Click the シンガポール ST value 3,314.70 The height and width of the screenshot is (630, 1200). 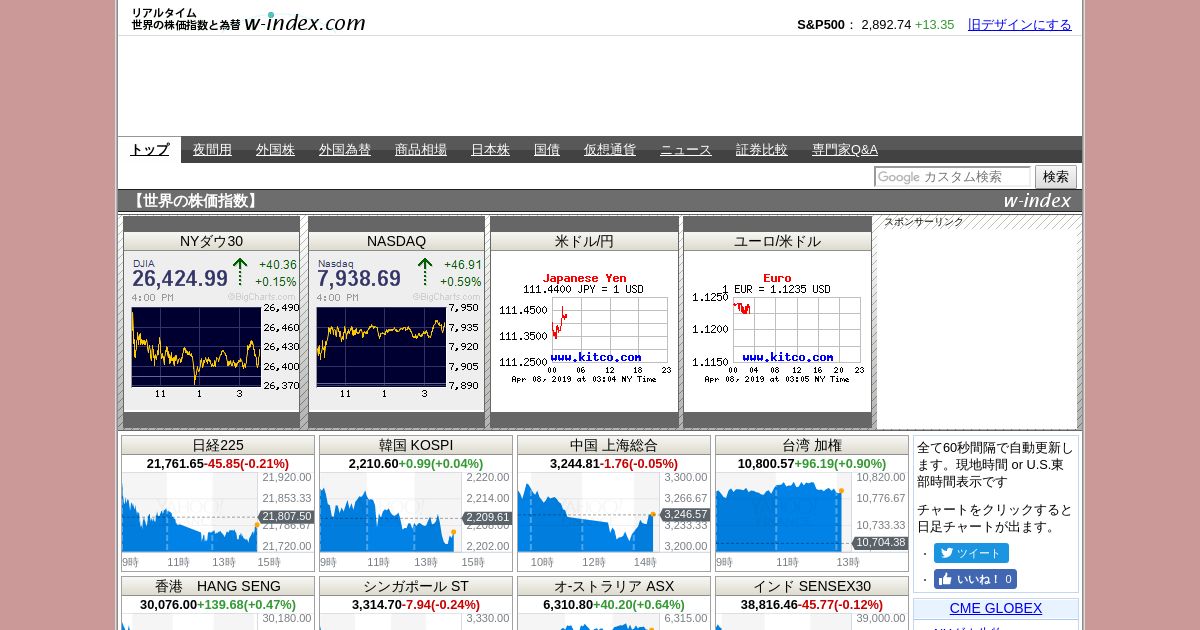tap(377, 605)
